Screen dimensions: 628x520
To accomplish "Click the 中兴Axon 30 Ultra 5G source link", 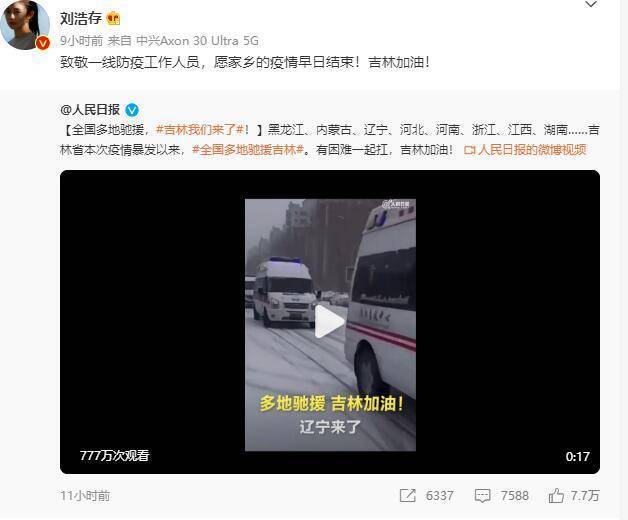I will pyautogui.click(x=197, y=40).
